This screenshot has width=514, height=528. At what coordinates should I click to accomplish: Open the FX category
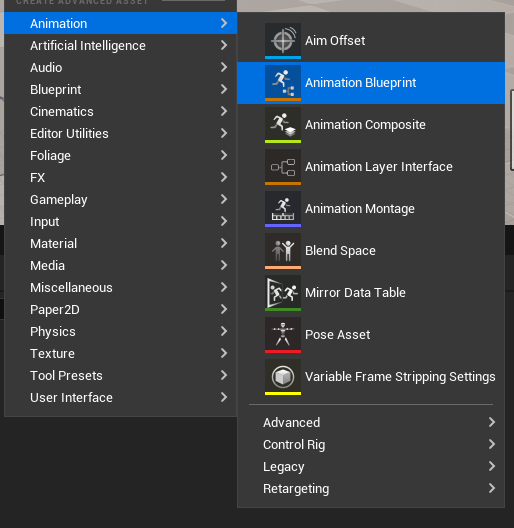[x=121, y=177]
